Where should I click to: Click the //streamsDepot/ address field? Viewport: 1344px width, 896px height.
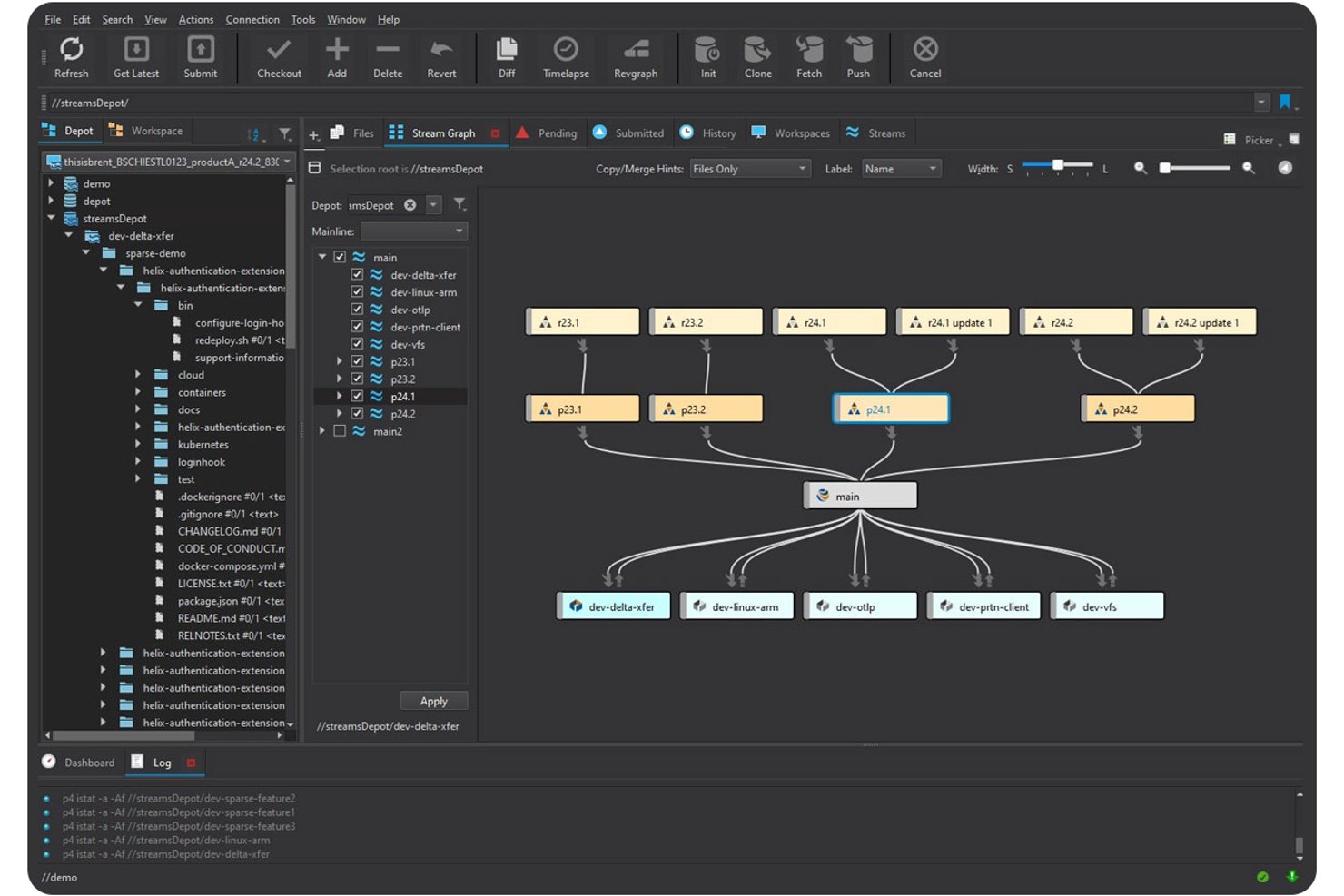click(x=649, y=103)
